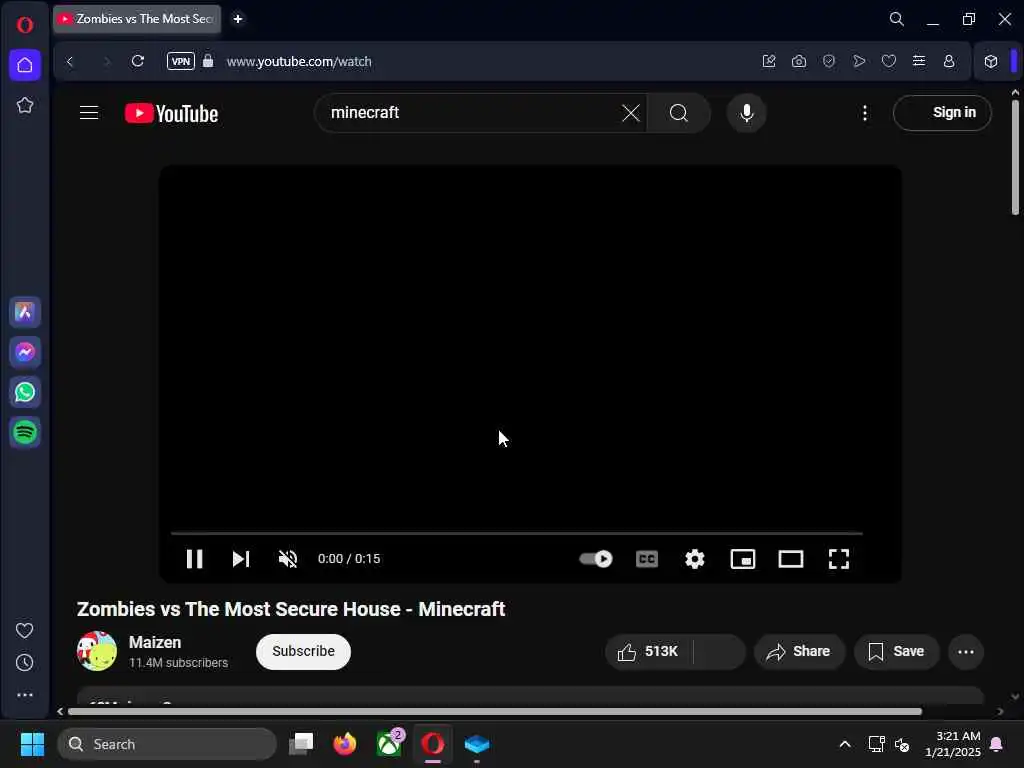Open the Opera main menu logo

[x=25, y=25]
